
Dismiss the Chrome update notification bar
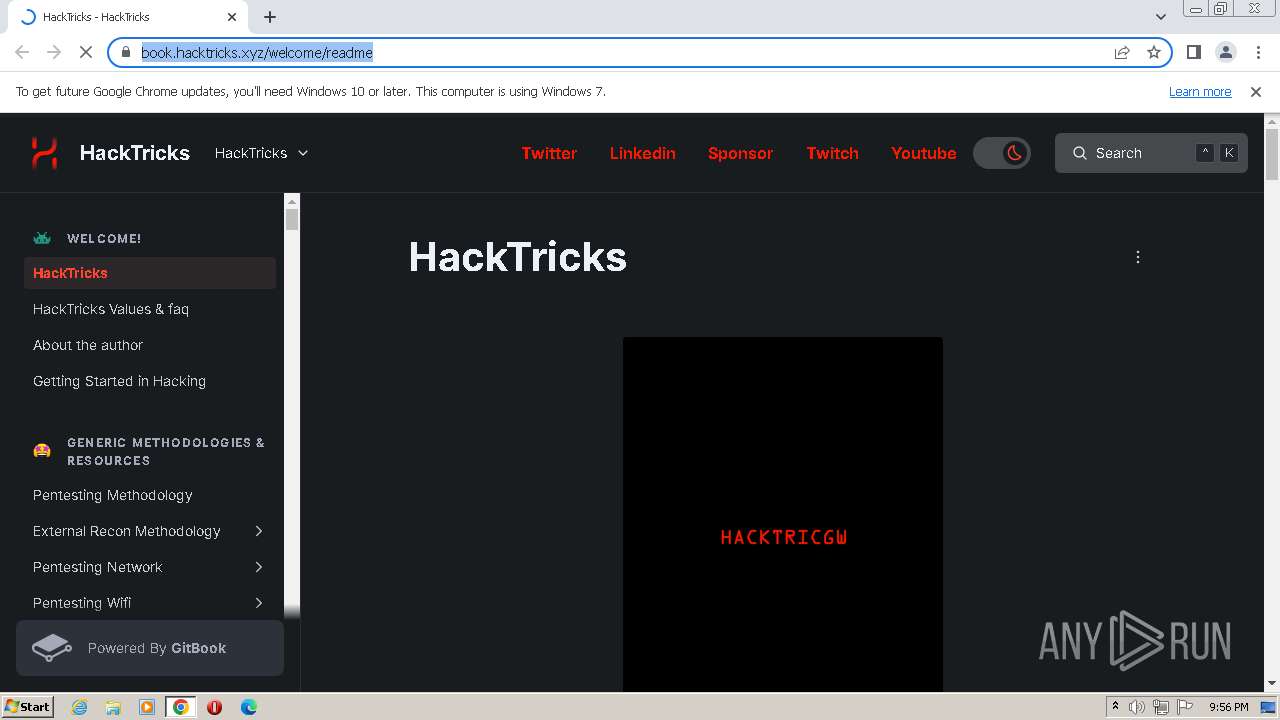point(1256,91)
